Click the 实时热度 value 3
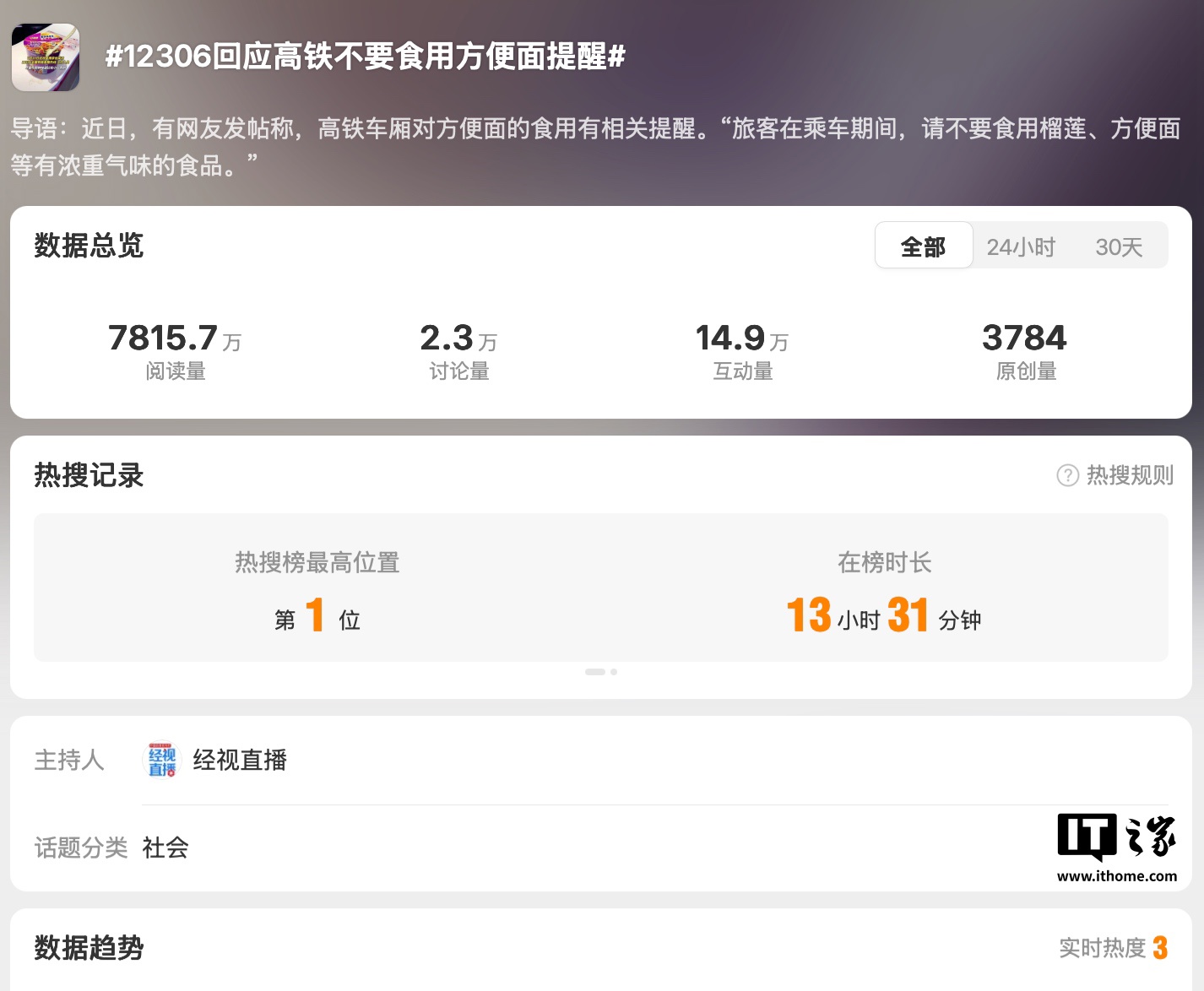The image size is (1204, 991). point(1163,948)
